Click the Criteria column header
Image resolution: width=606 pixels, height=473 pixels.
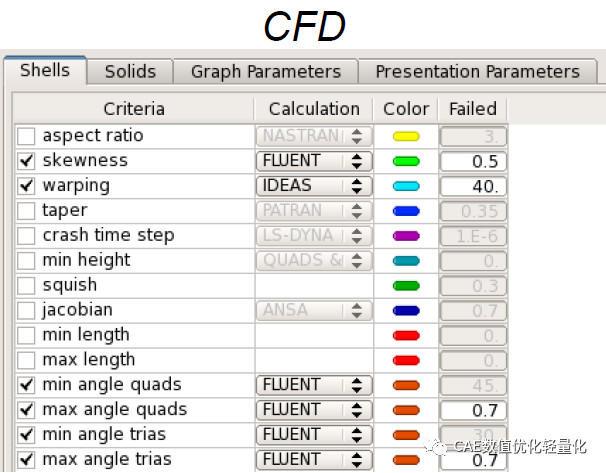tap(134, 109)
